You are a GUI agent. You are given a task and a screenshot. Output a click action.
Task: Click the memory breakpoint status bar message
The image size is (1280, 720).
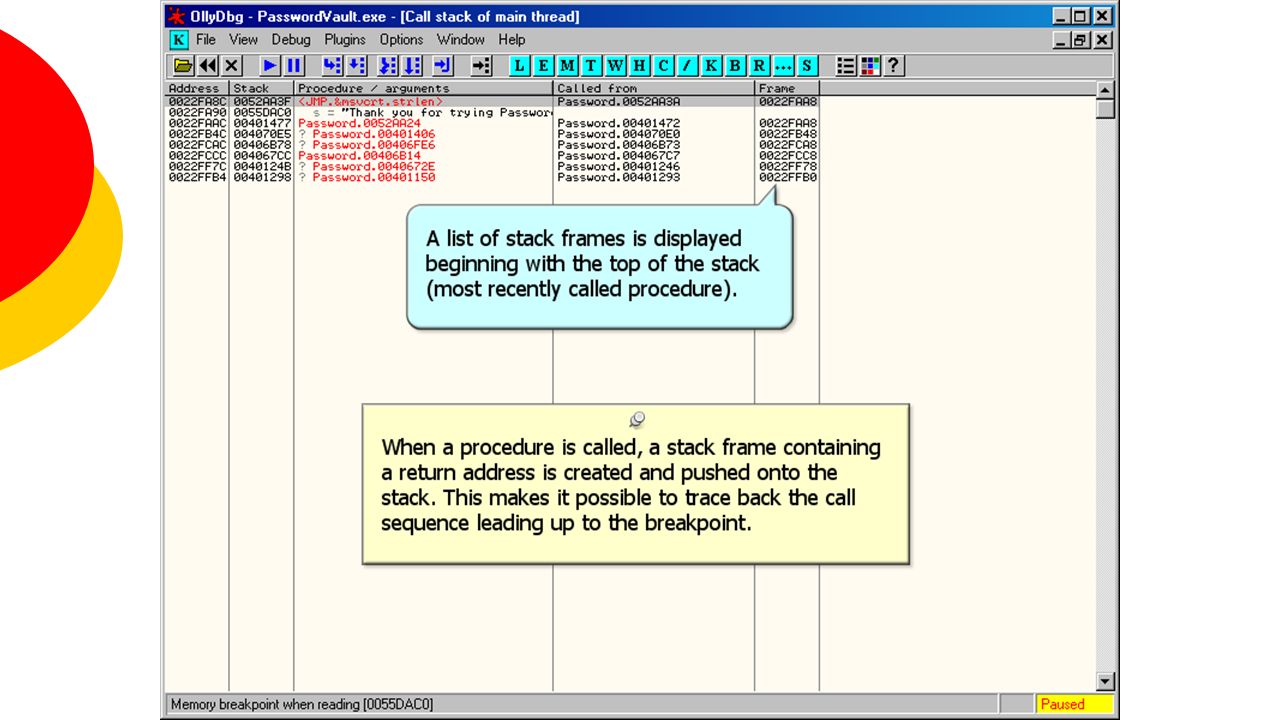click(302, 704)
